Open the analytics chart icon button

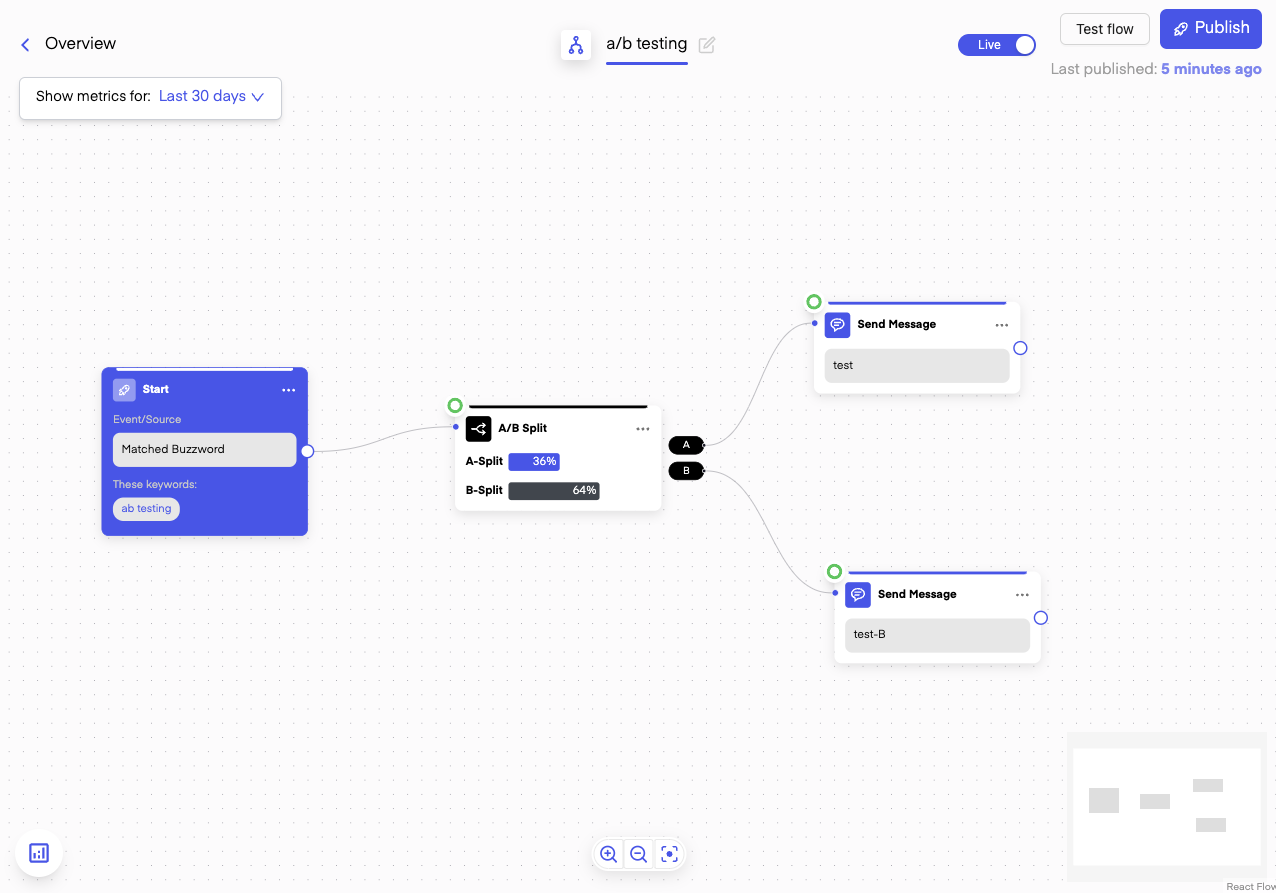(x=39, y=853)
